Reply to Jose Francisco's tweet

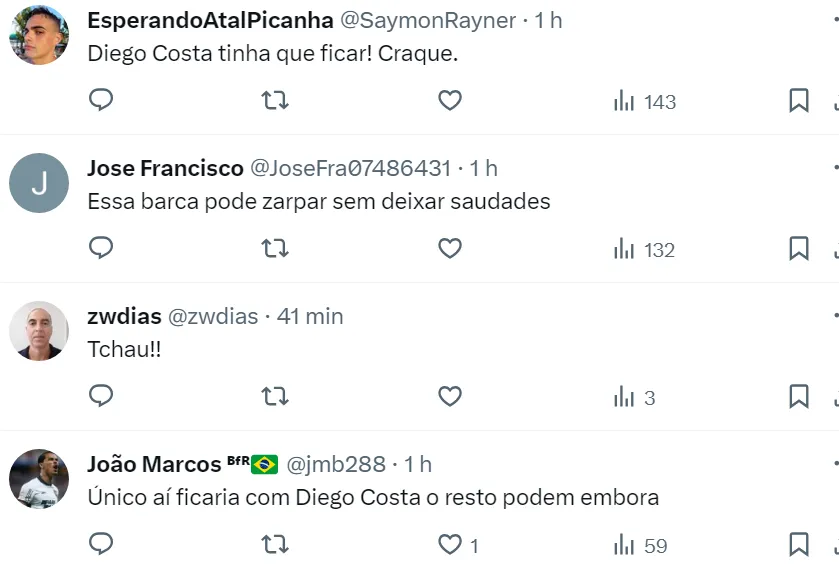101,248
